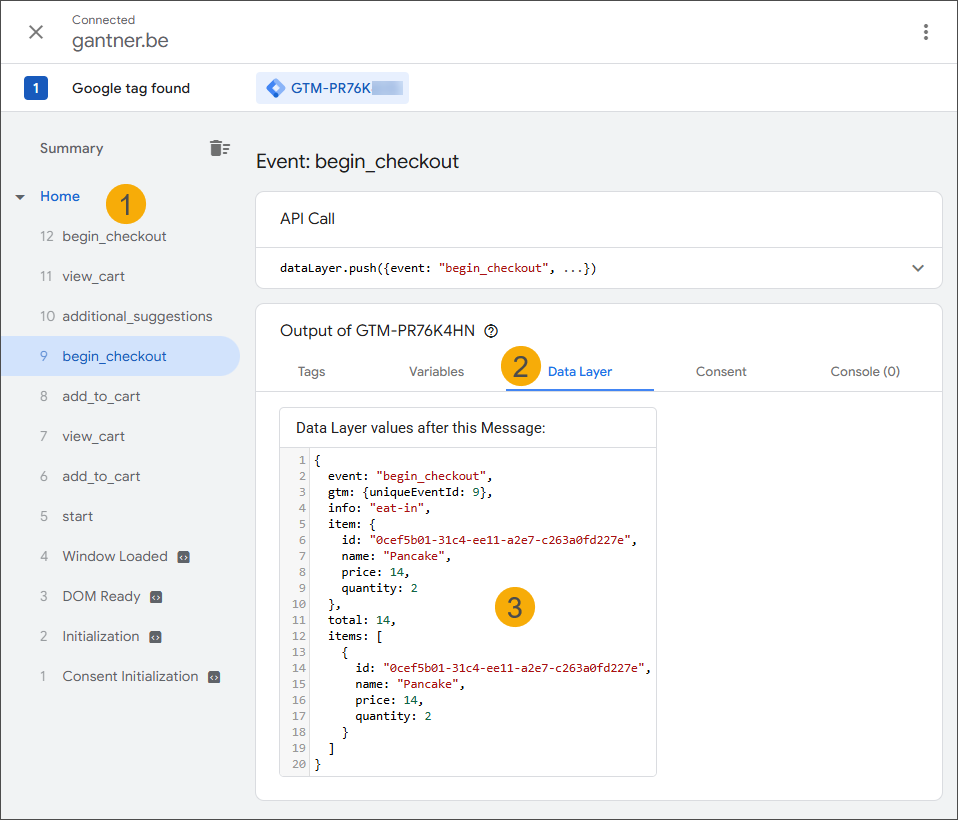Switch to the Variables tab
Image resolution: width=958 pixels, height=820 pixels.
coord(436,371)
